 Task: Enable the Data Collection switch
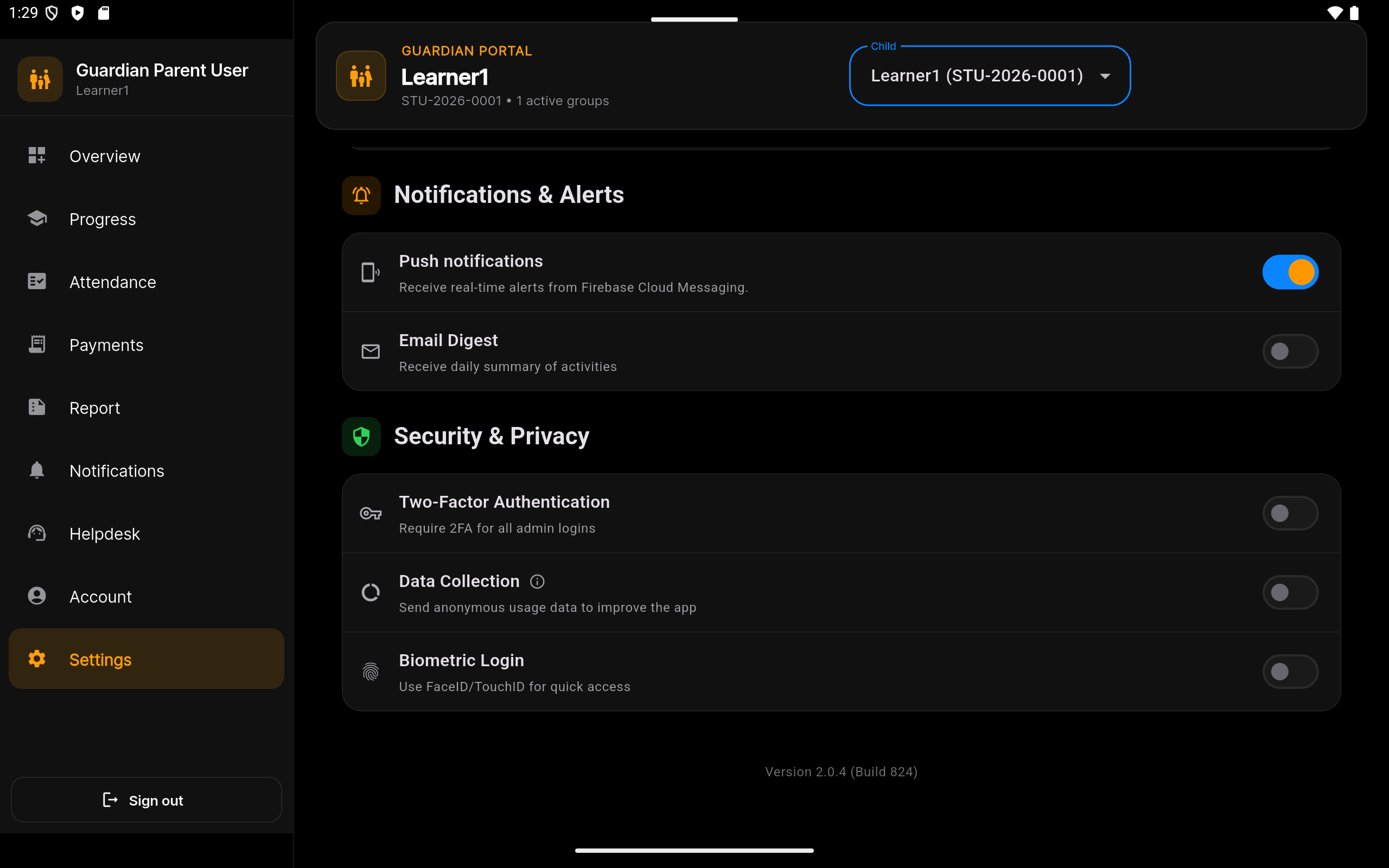[x=1290, y=592]
